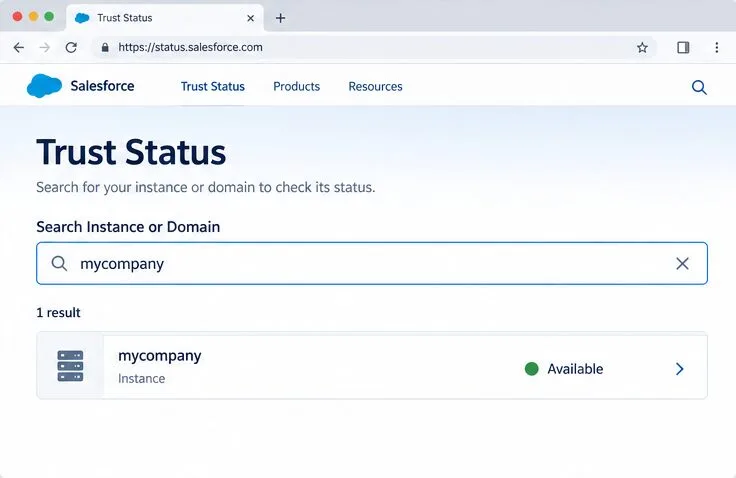Open the Resources navigation item
Image resolution: width=736 pixels, height=478 pixels.
click(375, 86)
